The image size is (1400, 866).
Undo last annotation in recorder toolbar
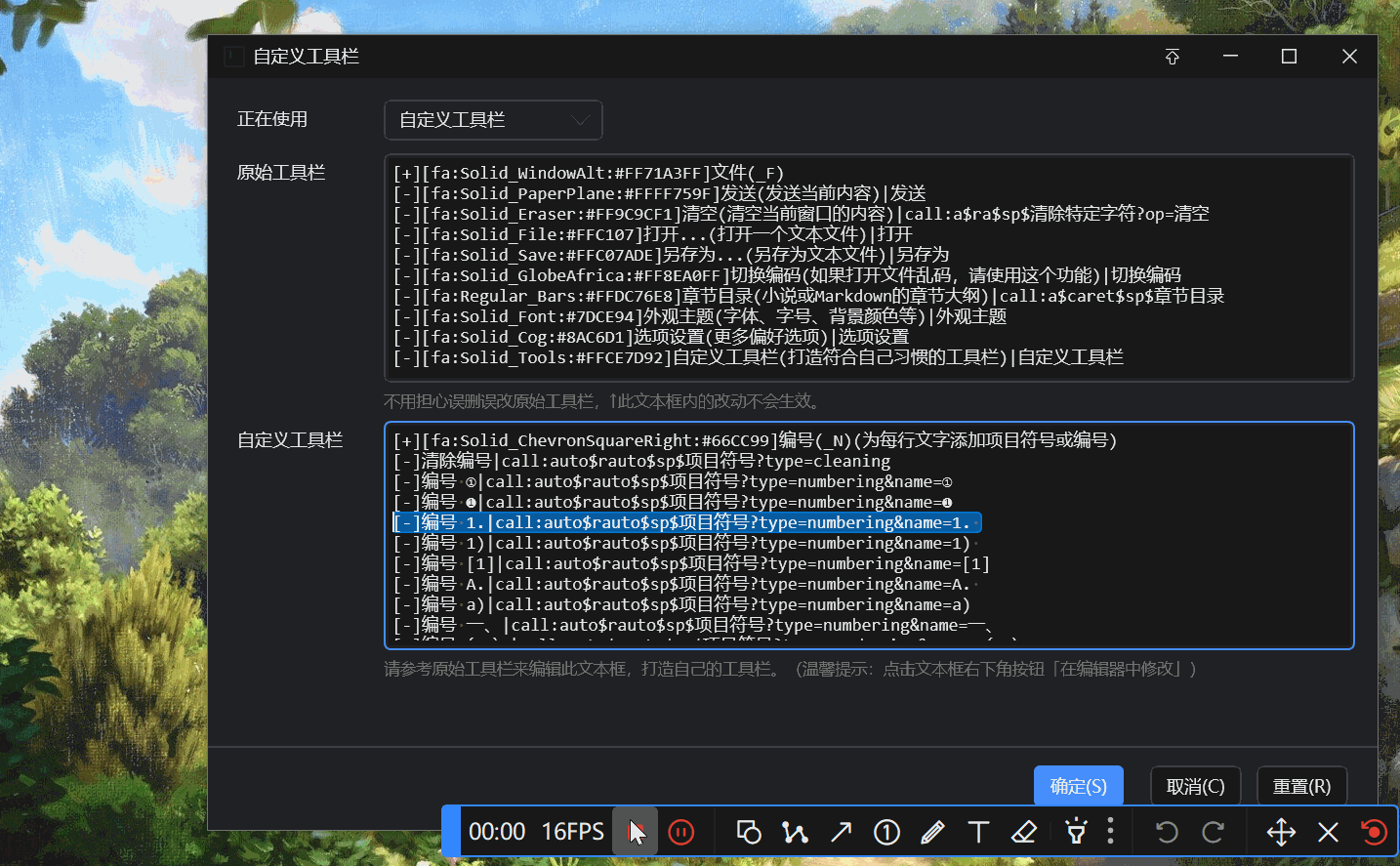click(x=1167, y=832)
